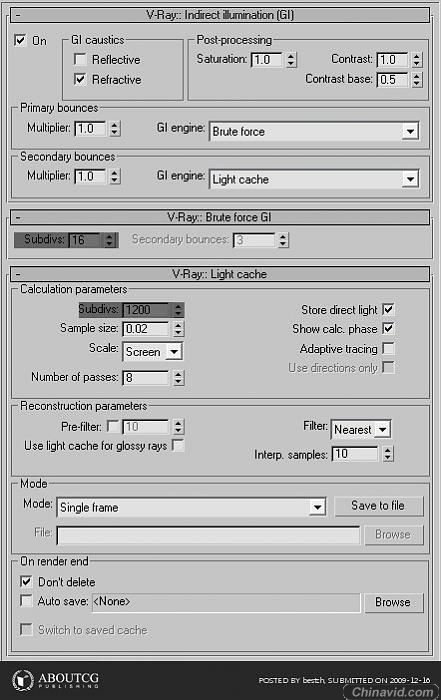The width and height of the screenshot is (441, 700).
Task: Click the Interp. samples spinner arrows
Action: [x=387, y=454]
